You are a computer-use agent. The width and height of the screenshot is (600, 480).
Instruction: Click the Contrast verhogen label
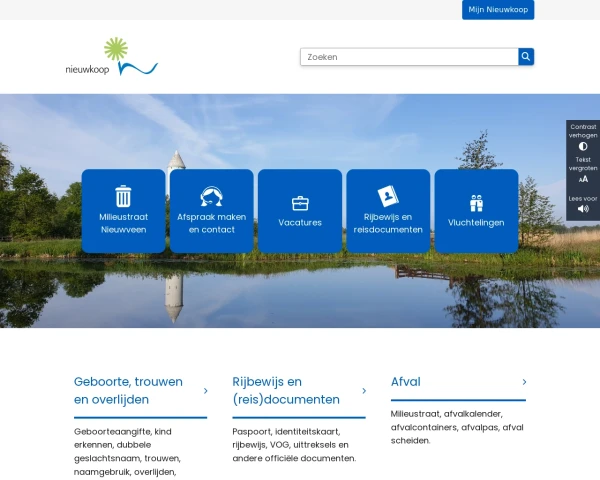click(x=583, y=131)
